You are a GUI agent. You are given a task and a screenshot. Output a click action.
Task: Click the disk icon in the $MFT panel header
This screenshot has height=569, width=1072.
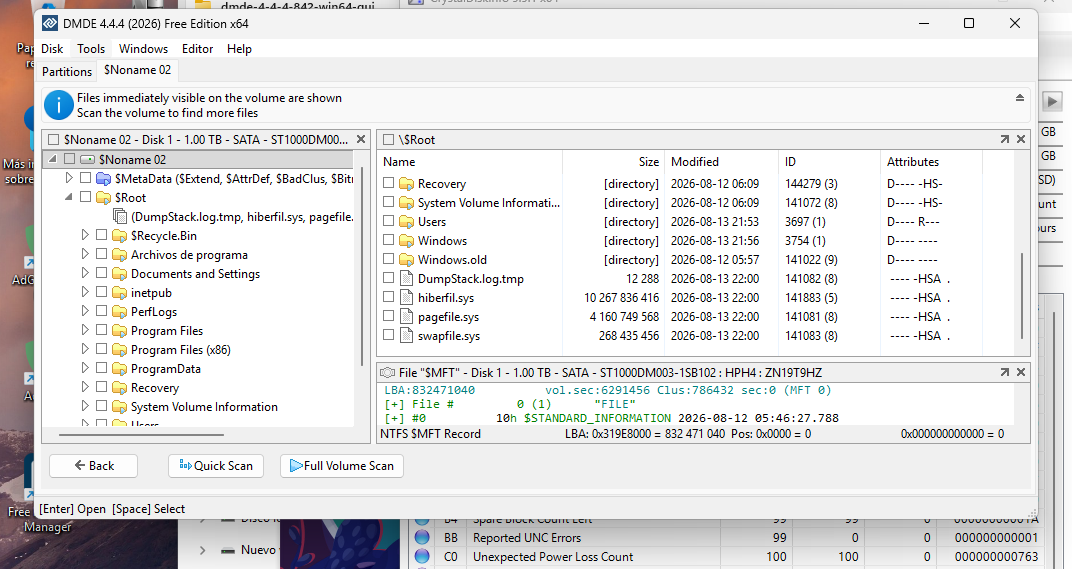pyautogui.click(x=387, y=373)
